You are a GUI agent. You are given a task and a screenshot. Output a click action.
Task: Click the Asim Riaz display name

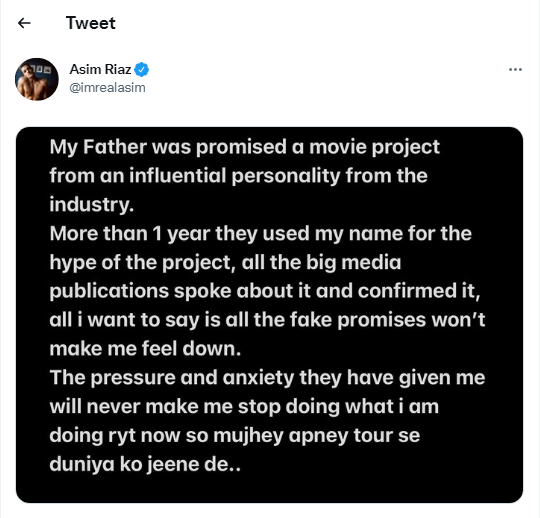pyautogui.click(x=100, y=69)
